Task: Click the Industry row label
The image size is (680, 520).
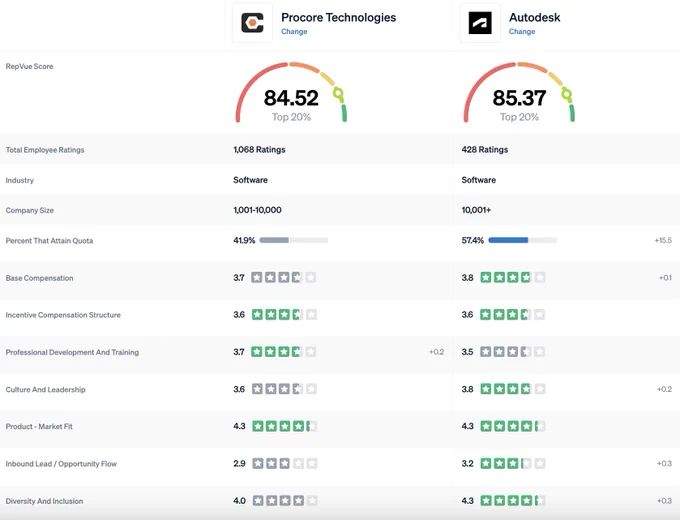Action: click(x=20, y=180)
